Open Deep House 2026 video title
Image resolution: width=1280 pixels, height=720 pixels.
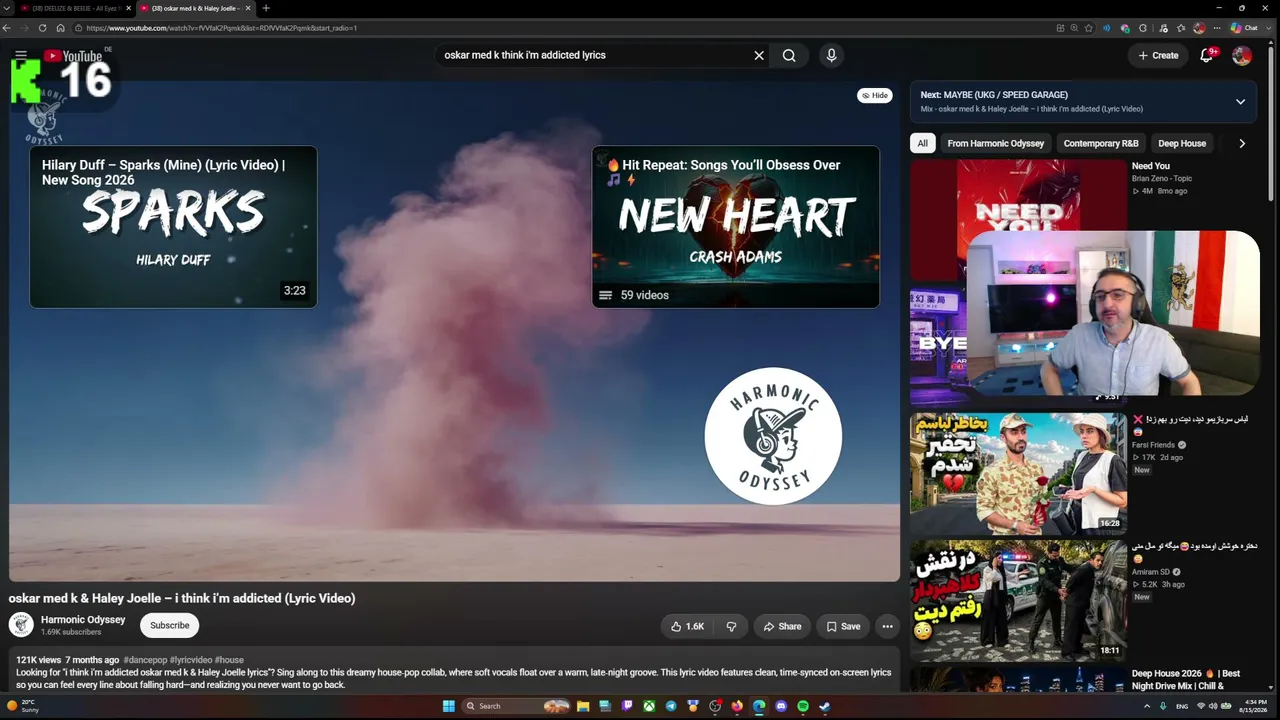[1186, 680]
